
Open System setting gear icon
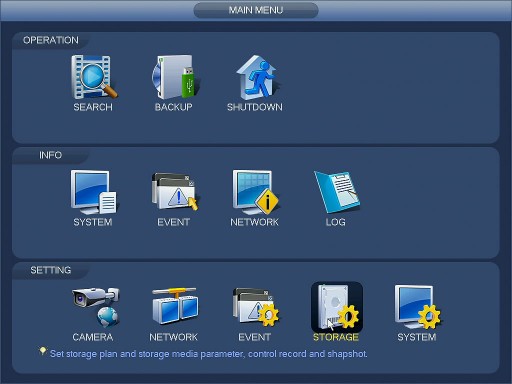coord(417,307)
